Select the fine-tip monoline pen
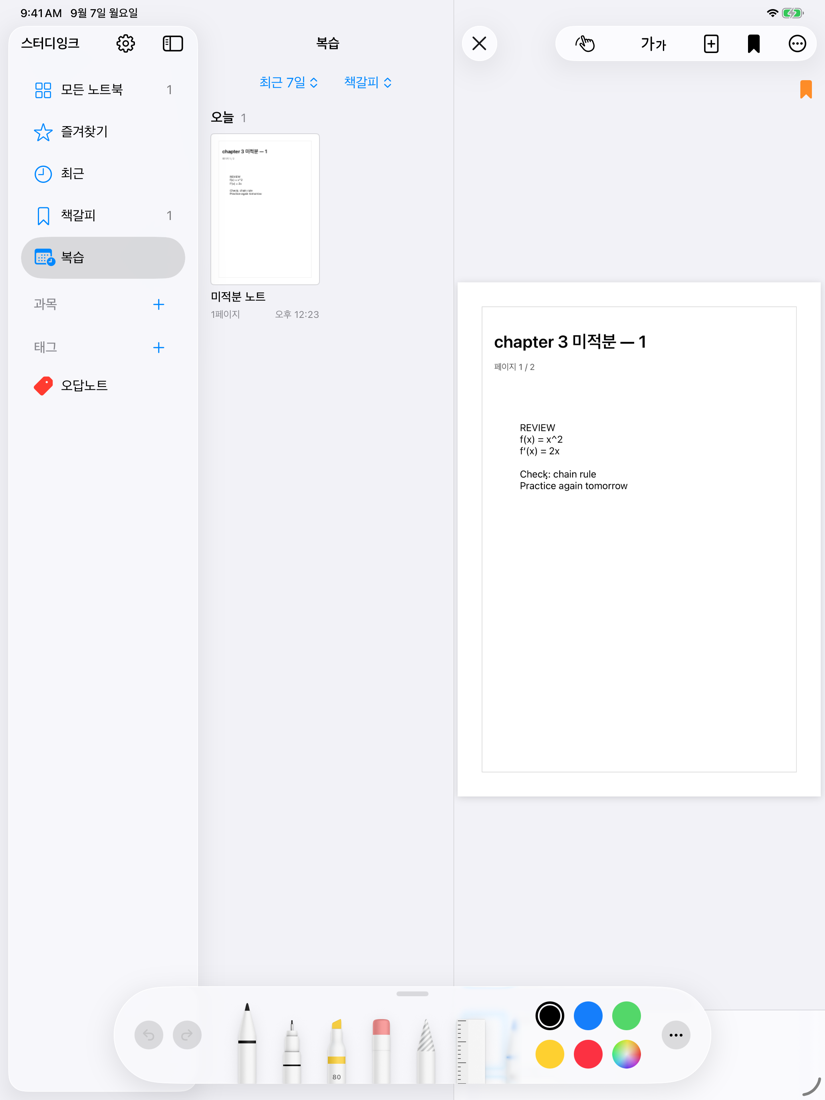825x1100 pixels. (292, 1051)
